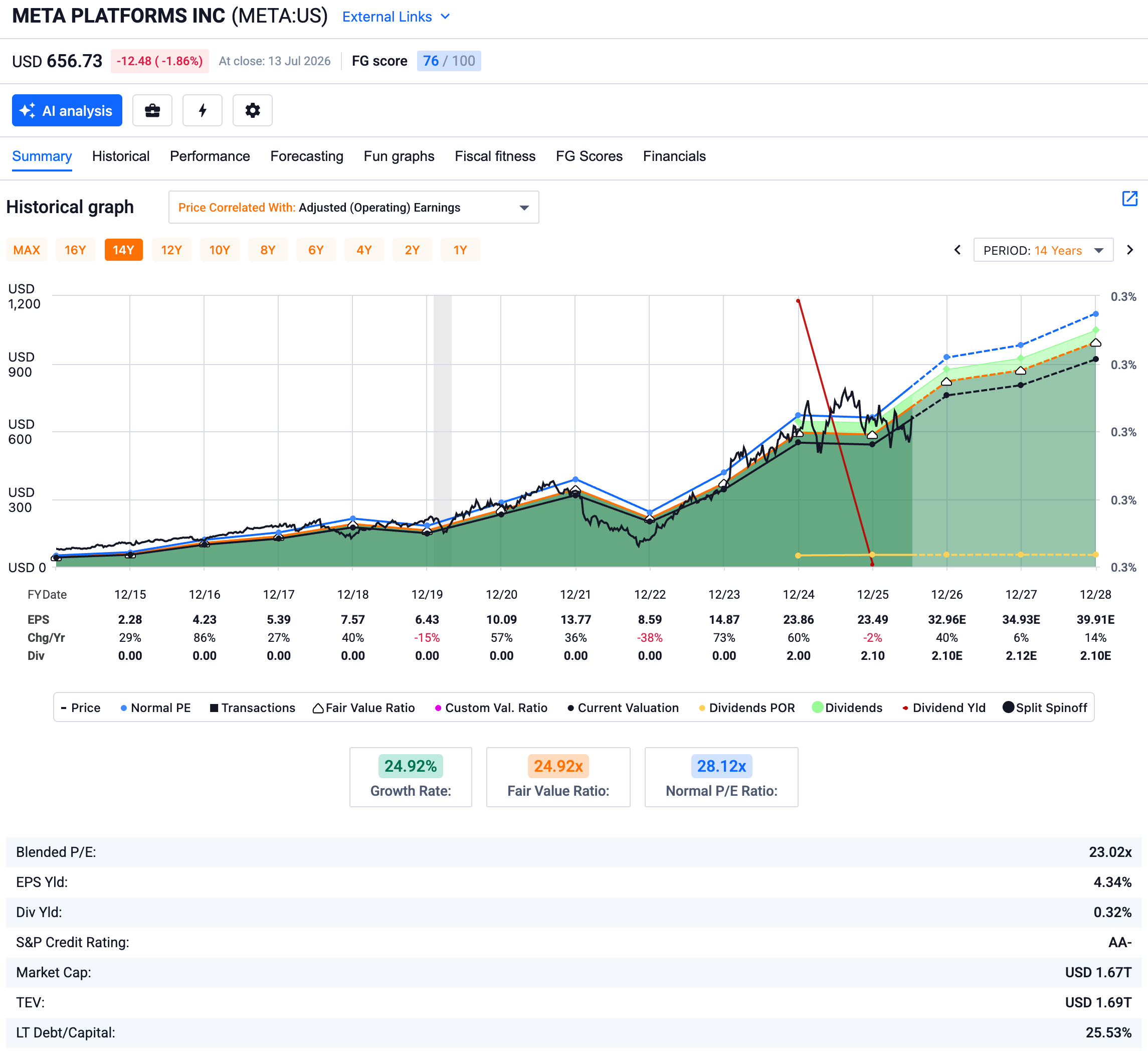
Task: Click Normal PE marker at 12/26 on chart
Action: pyautogui.click(x=946, y=358)
